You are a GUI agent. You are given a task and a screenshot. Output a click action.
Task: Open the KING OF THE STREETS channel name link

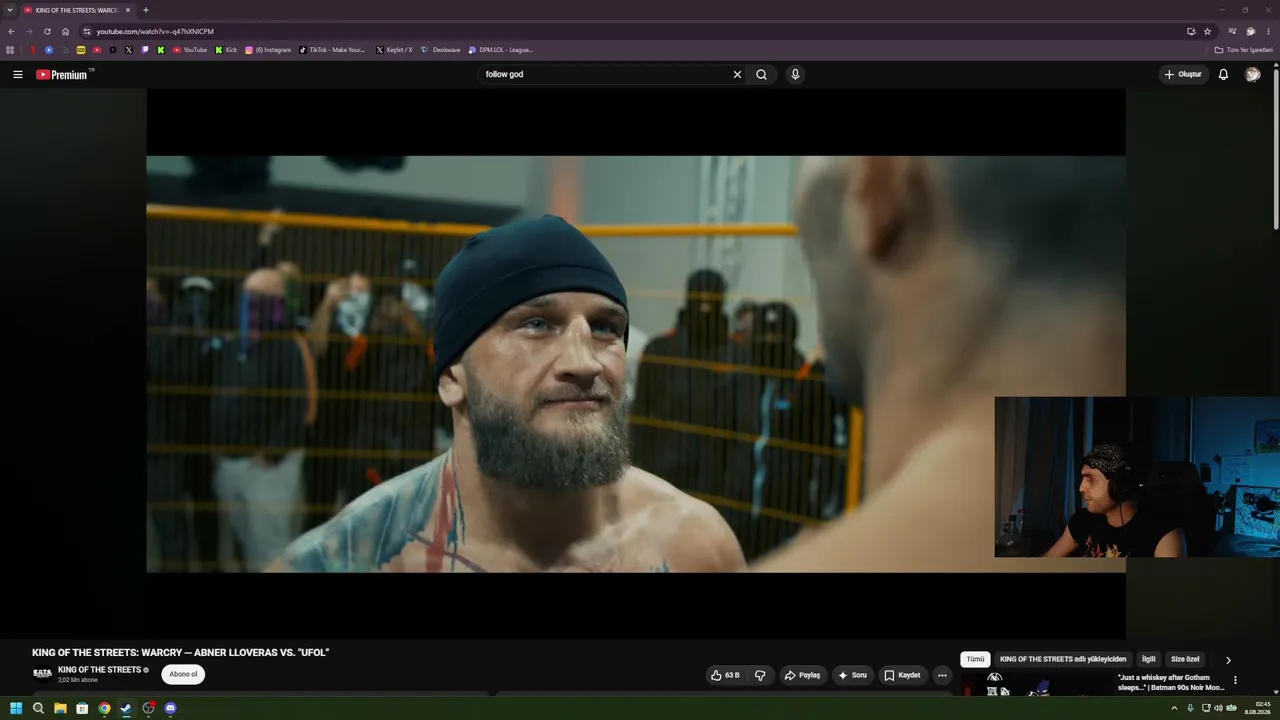[x=100, y=670]
